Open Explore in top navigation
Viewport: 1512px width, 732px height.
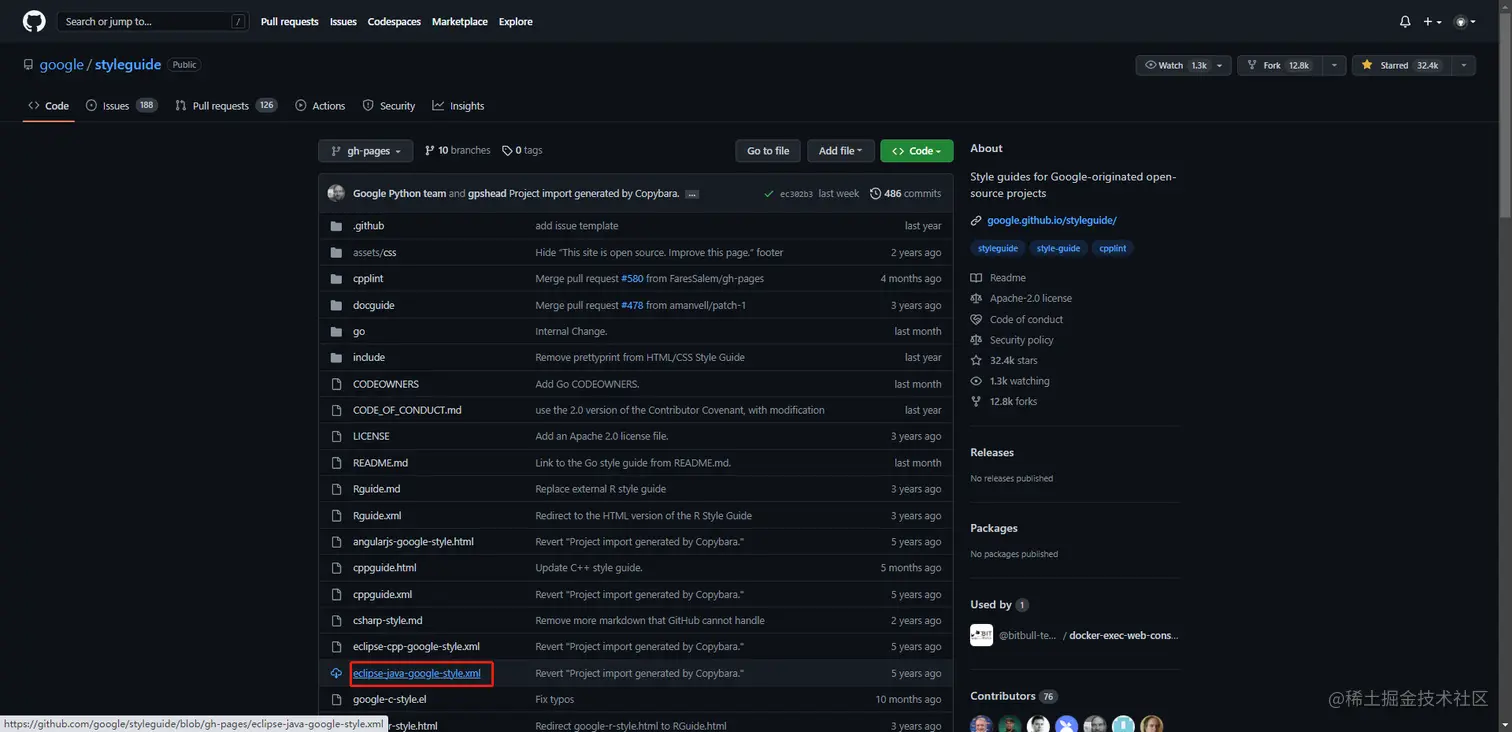click(x=516, y=21)
